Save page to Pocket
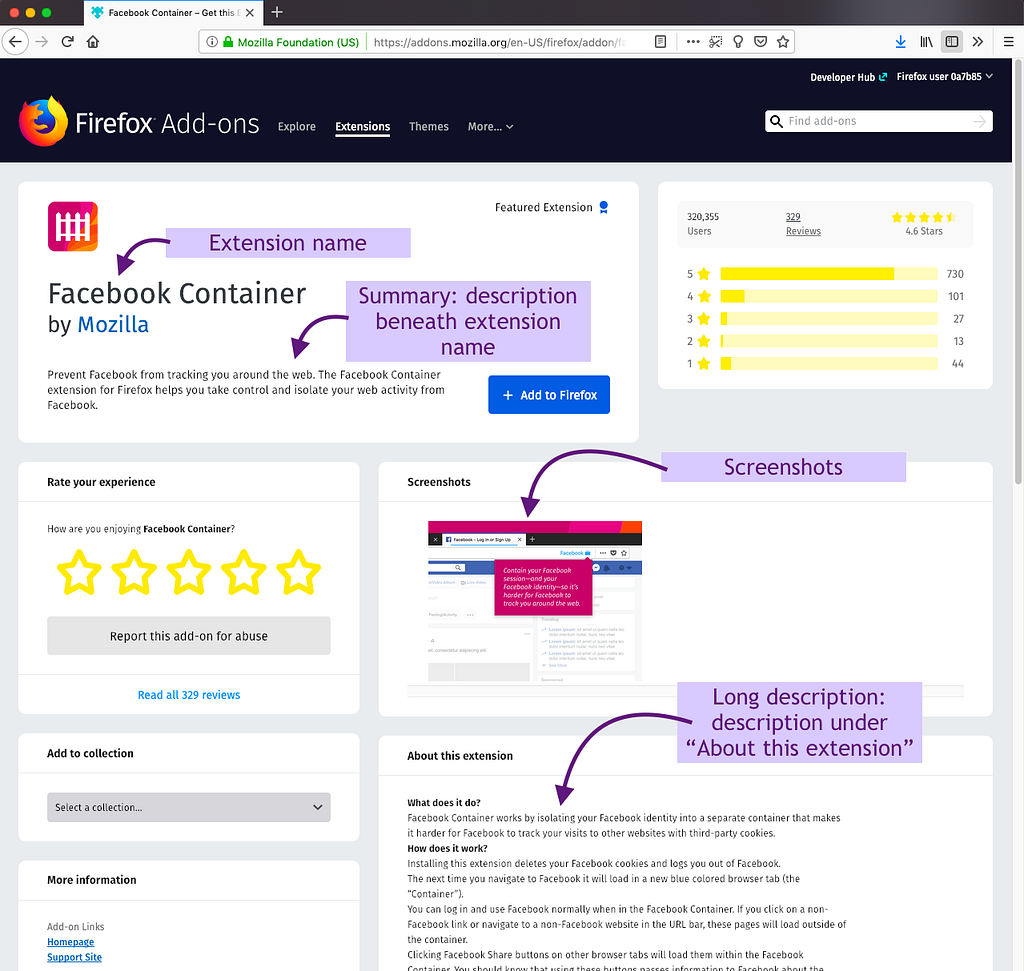The height and width of the screenshot is (971, 1024). point(760,42)
